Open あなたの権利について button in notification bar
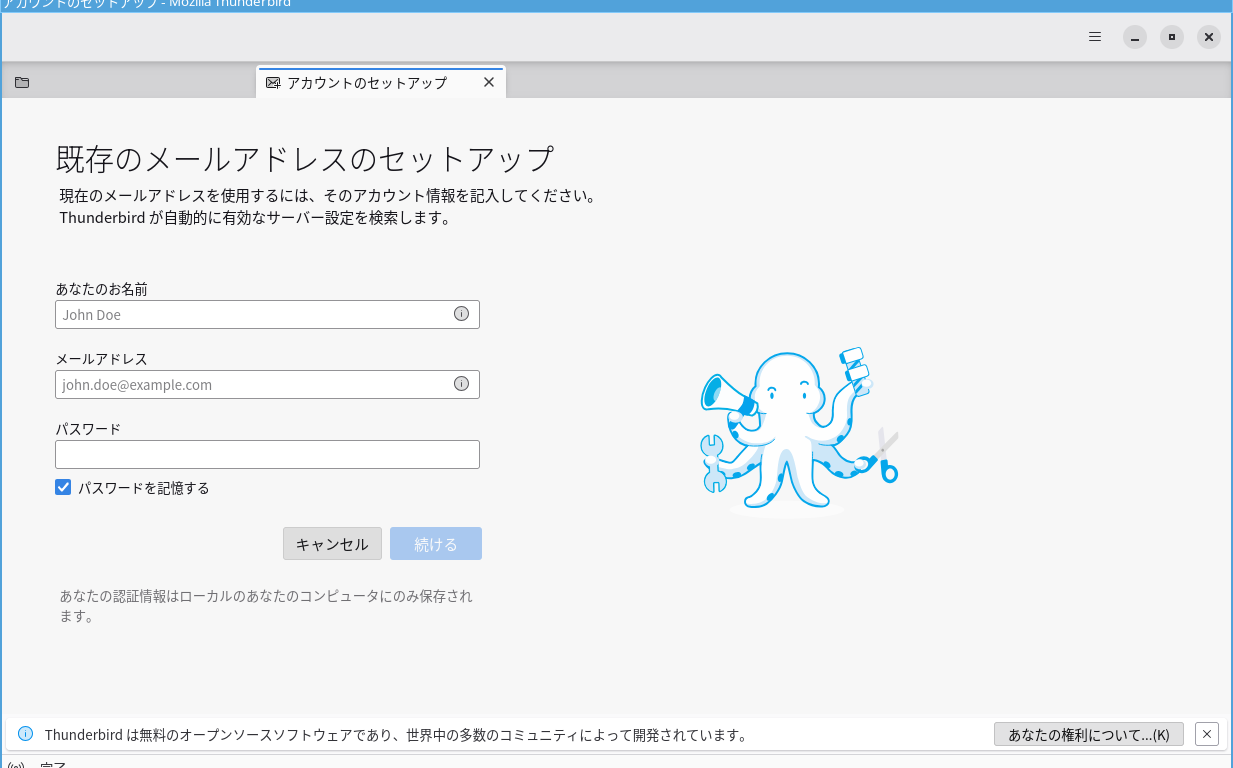 (x=1089, y=734)
